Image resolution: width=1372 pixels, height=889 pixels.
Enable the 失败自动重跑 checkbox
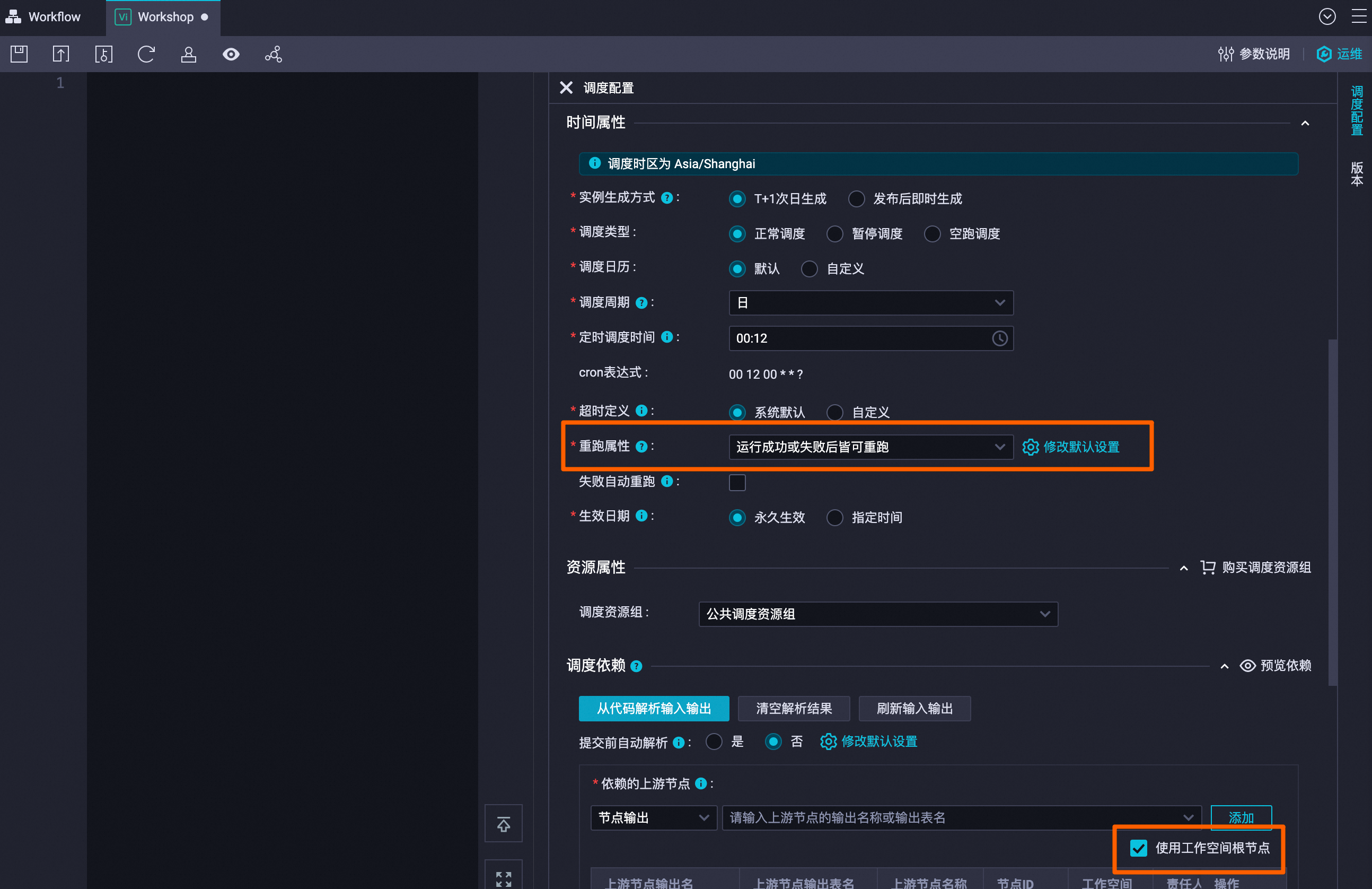737,482
